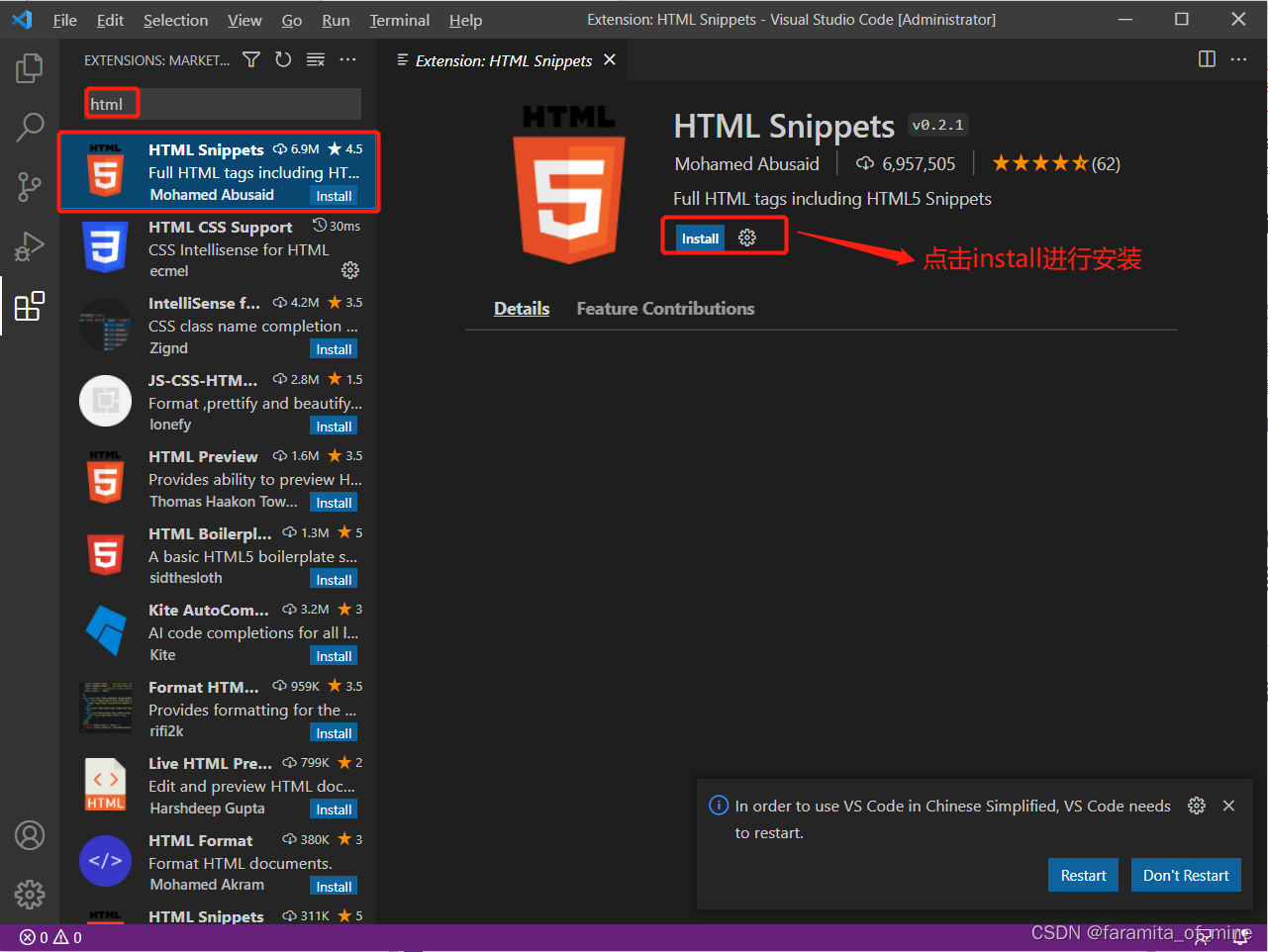
Task: Select HTML CSS Support in extension list
Action: coord(218,248)
